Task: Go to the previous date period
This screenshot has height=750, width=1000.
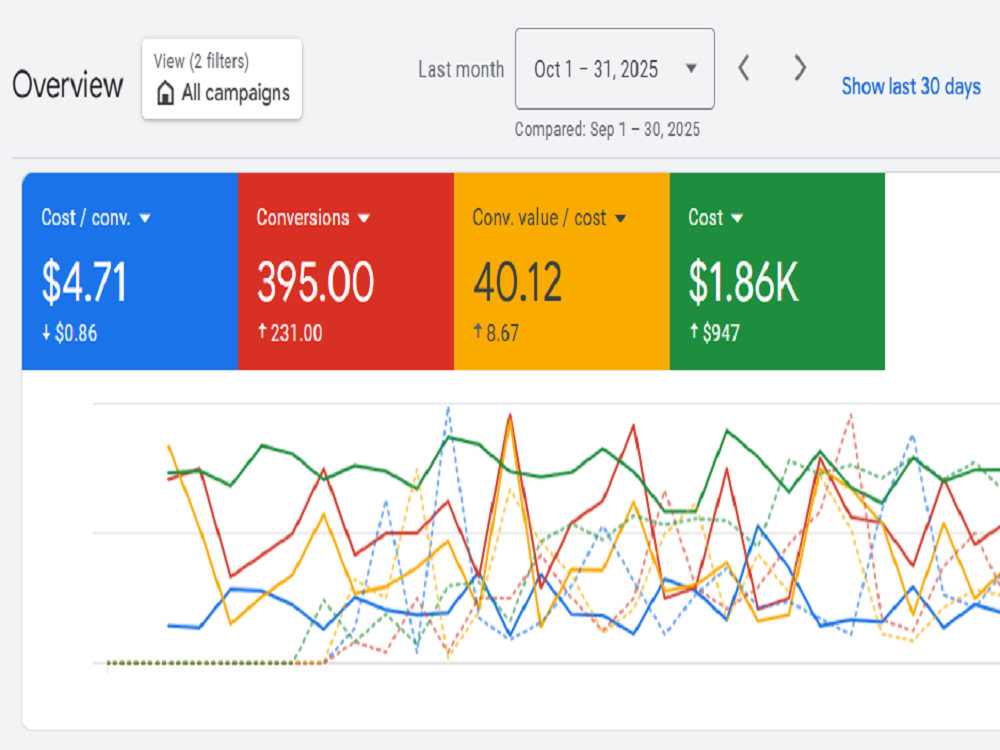Action: tap(744, 68)
